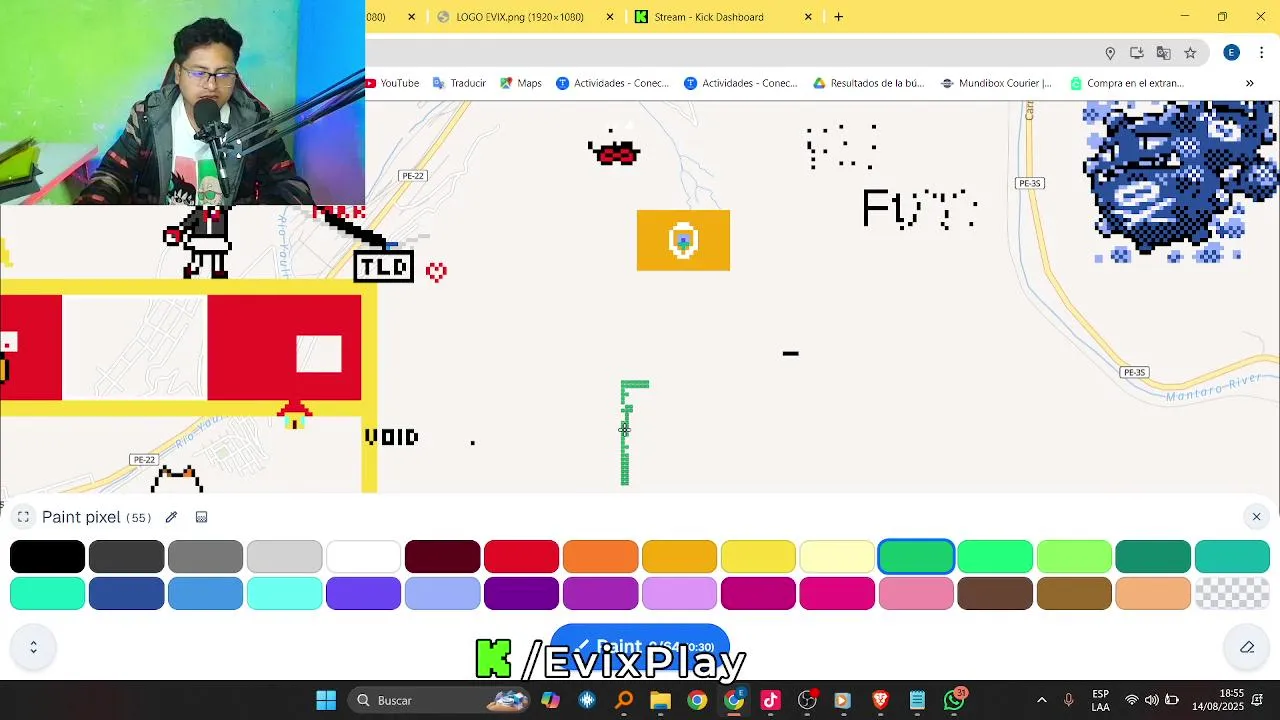The image size is (1280, 720).
Task: Click the blue pixel creature art on the map
Action: [x=1180, y=182]
